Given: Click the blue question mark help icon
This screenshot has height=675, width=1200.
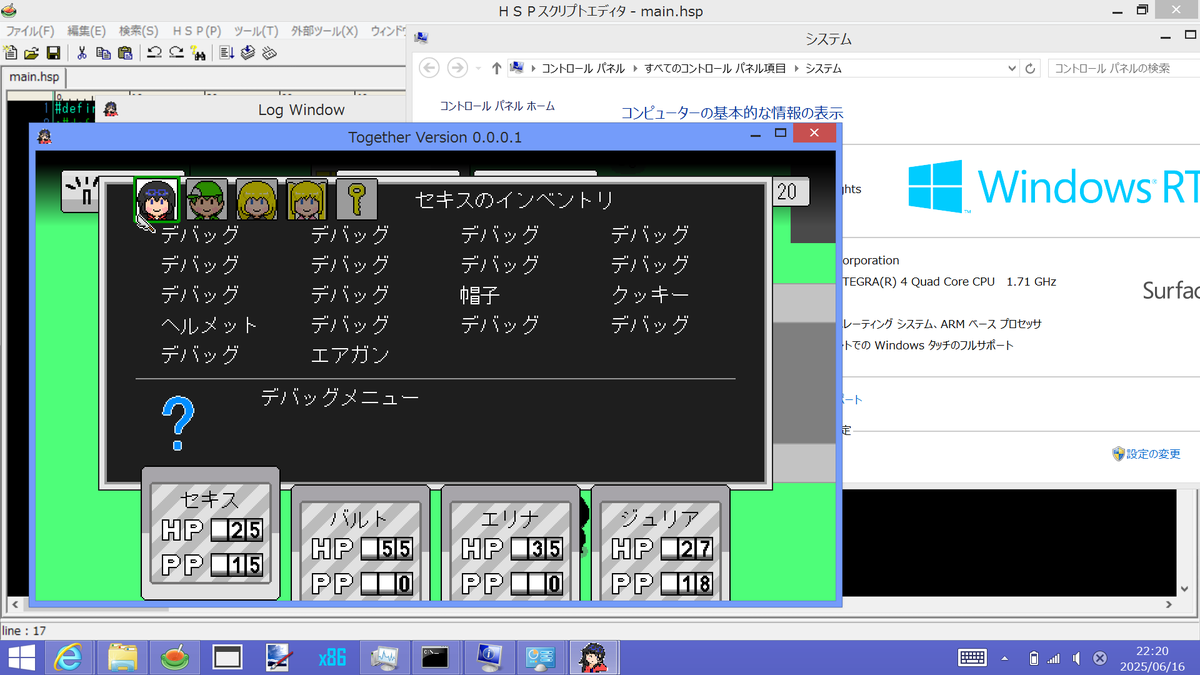Looking at the screenshot, I should pyautogui.click(x=178, y=423).
